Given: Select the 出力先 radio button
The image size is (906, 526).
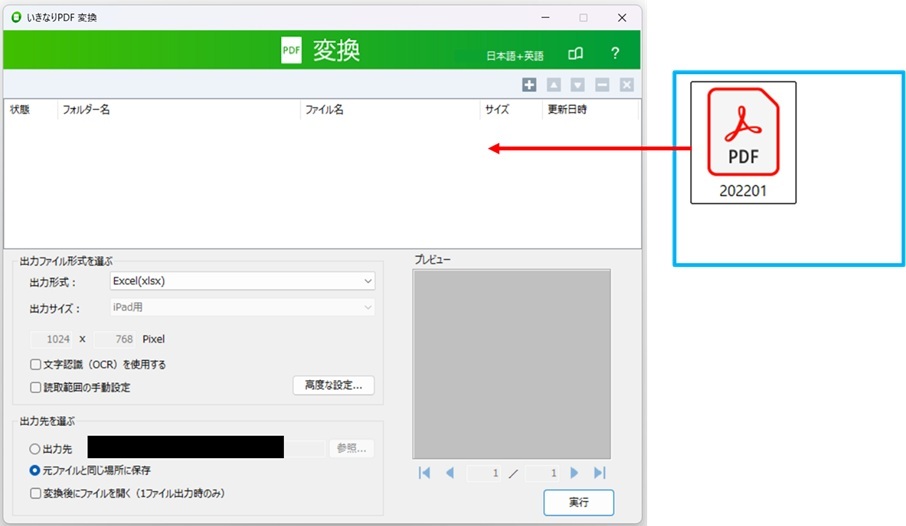Looking at the screenshot, I should coord(36,449).
